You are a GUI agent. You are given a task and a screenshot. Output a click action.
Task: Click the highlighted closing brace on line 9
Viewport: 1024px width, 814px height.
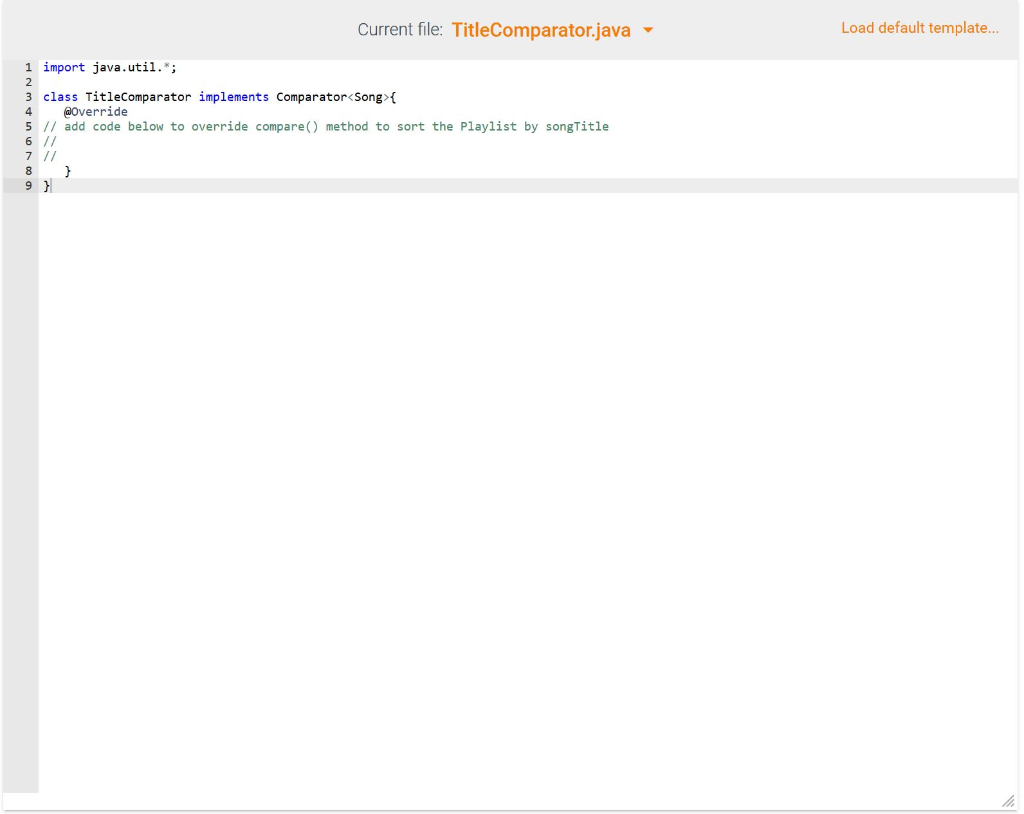coord(46,185)
